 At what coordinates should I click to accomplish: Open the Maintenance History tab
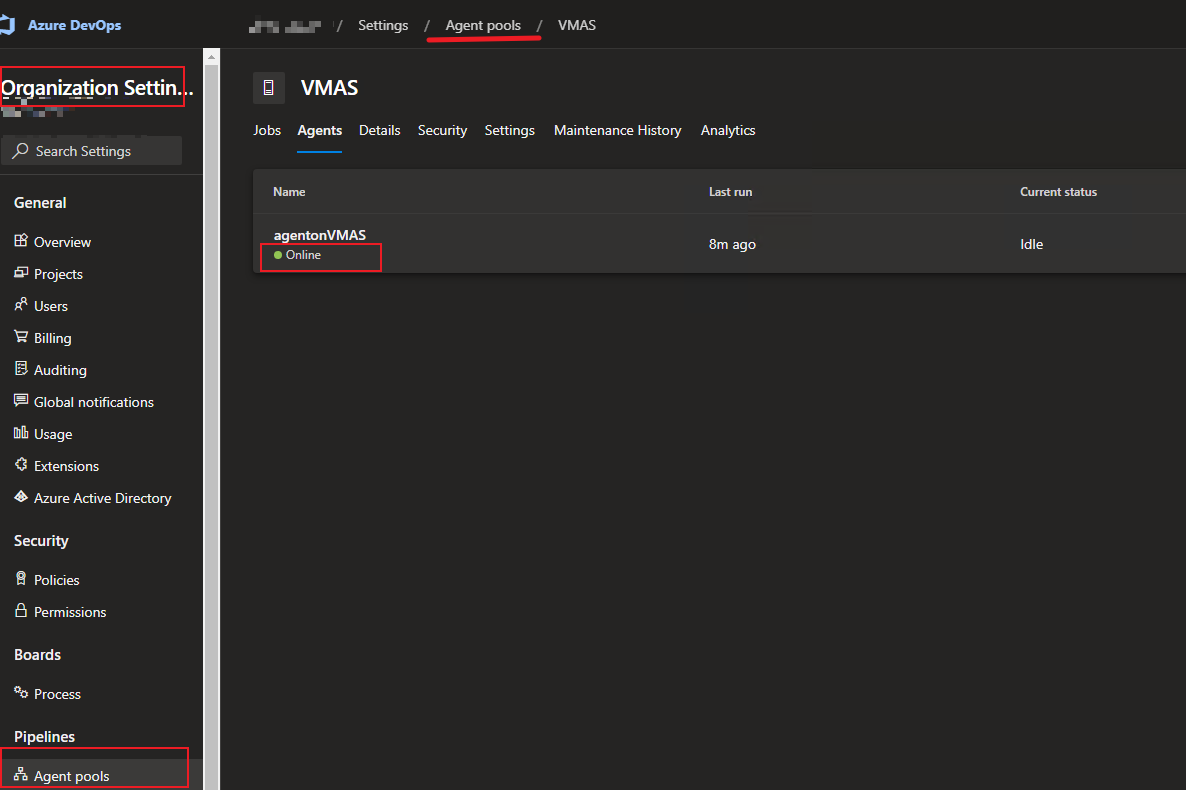[617, 130]
